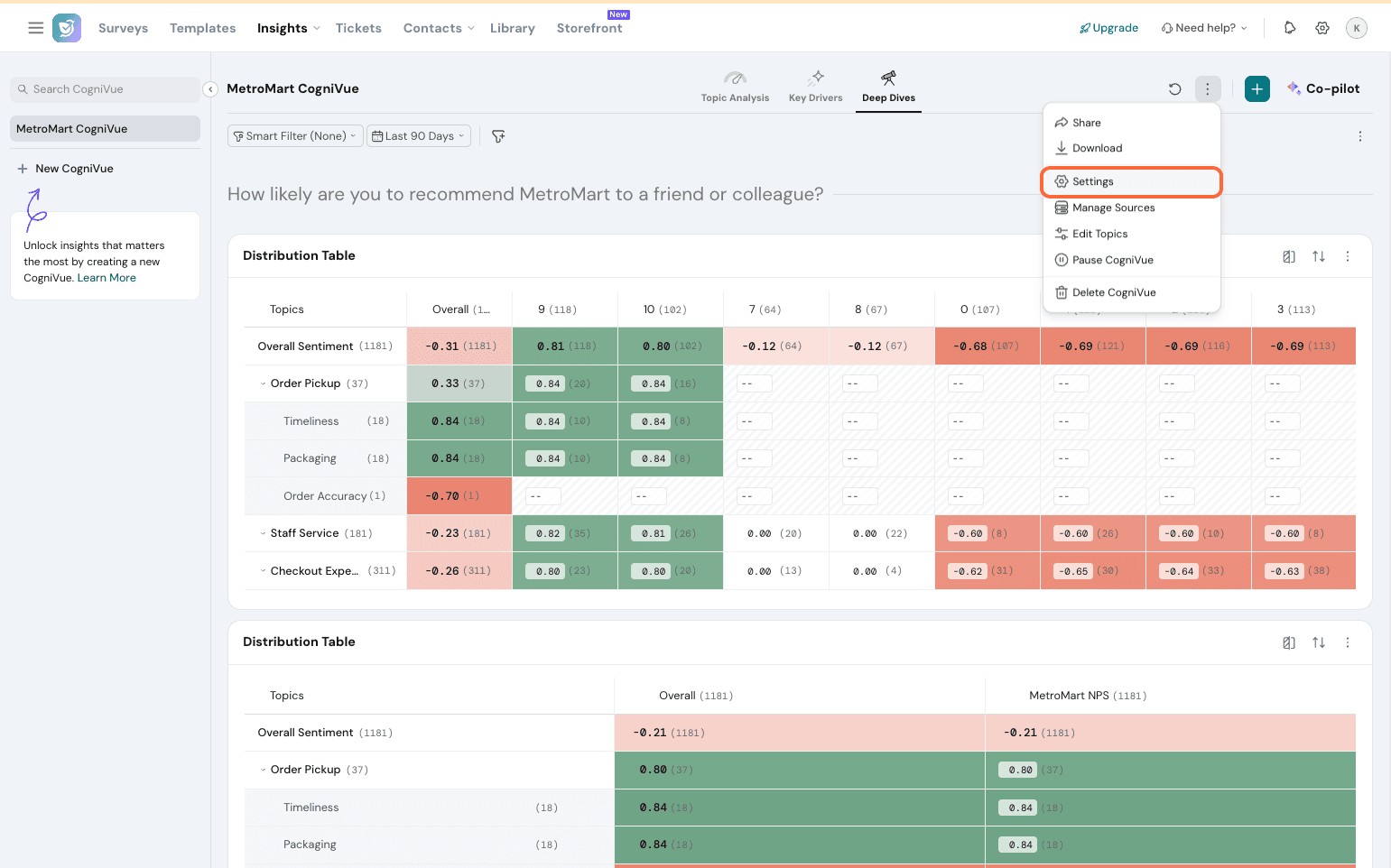Open the Smart Filter dropdown

295,136
